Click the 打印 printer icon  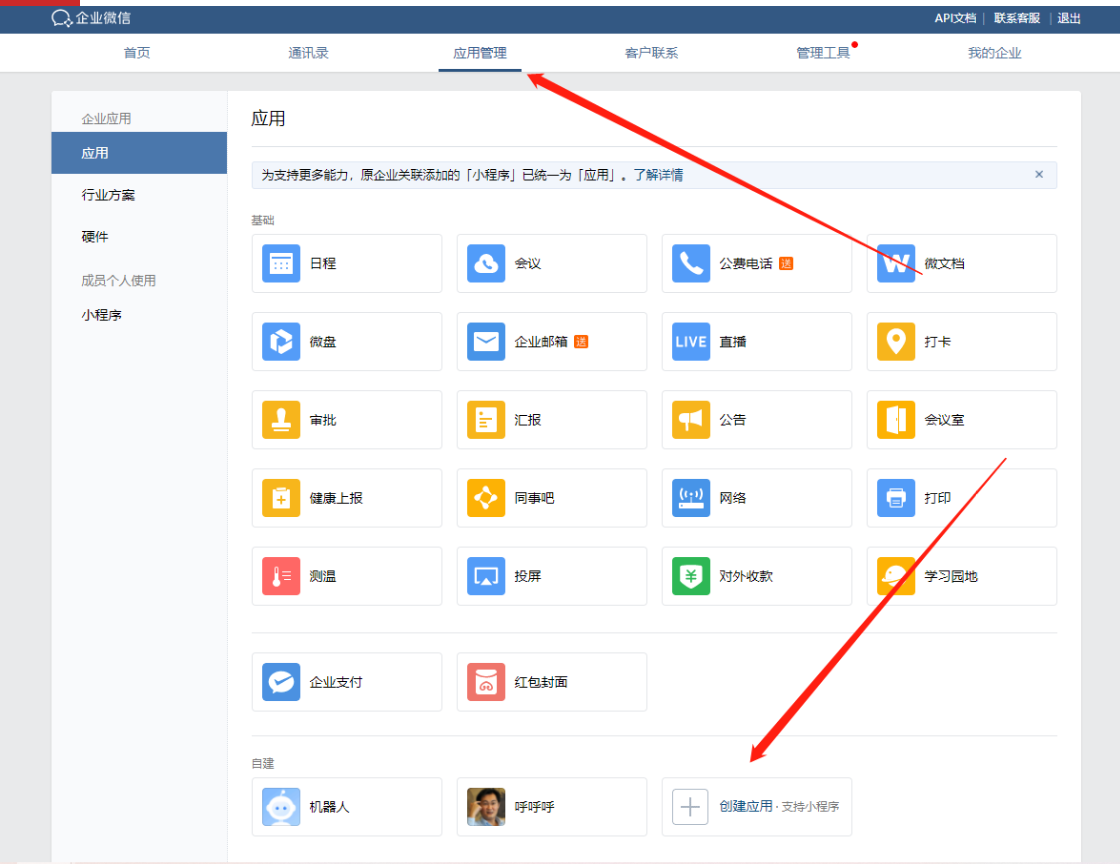[x=896, y=498]
